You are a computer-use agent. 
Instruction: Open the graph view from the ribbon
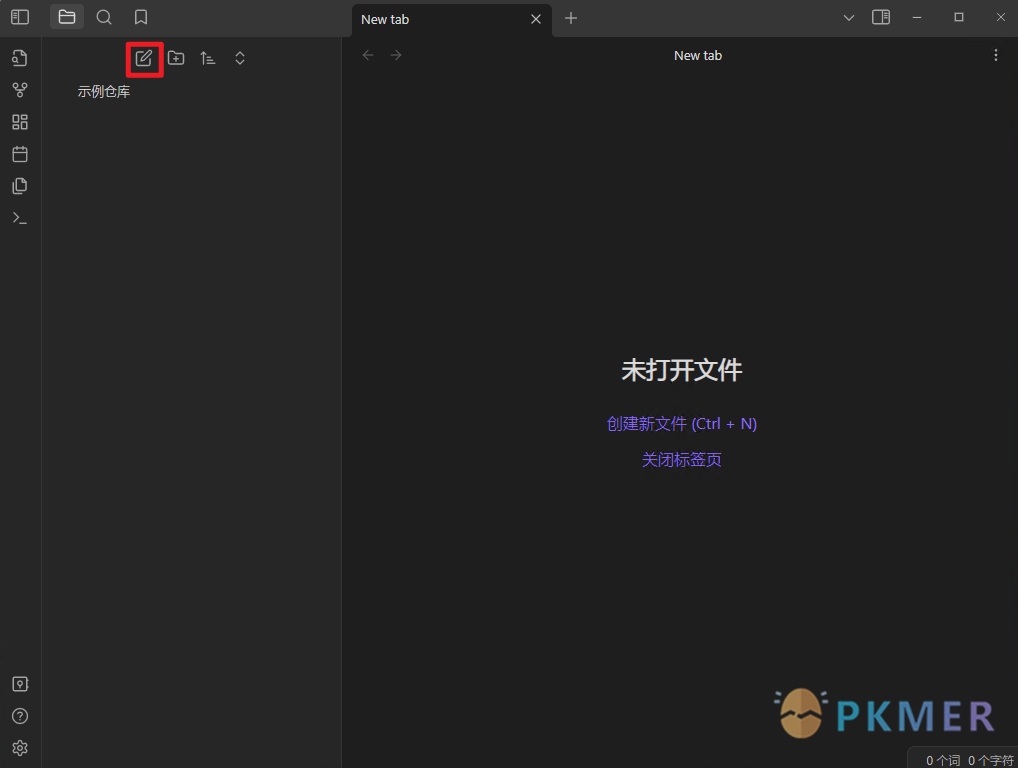tap(20, 90)
